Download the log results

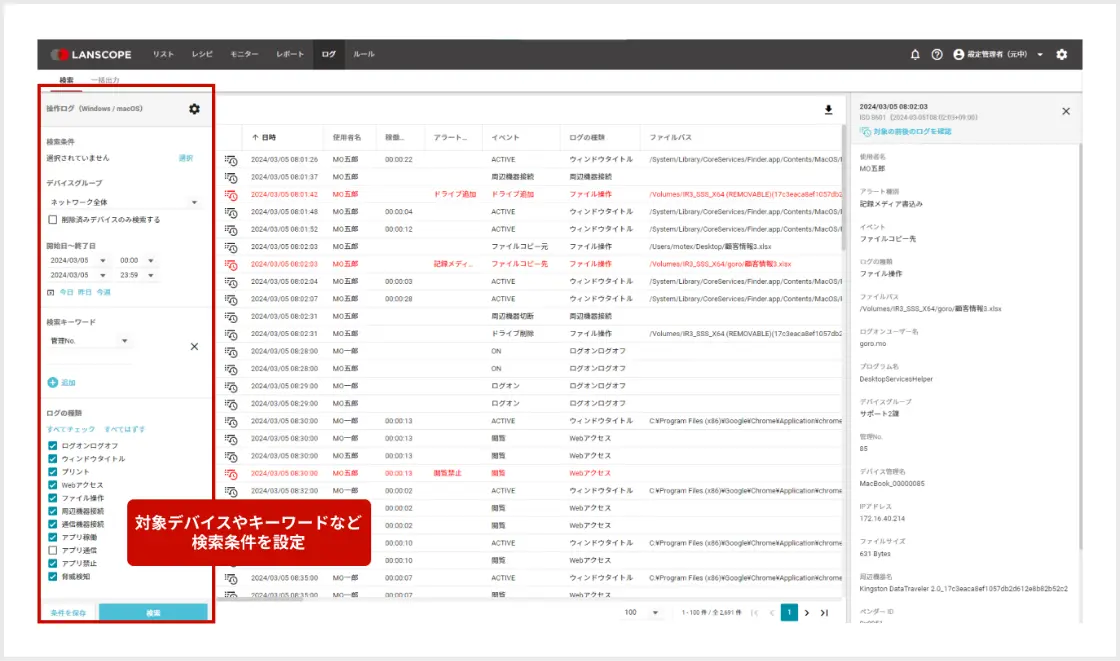(x=829, y=109)
